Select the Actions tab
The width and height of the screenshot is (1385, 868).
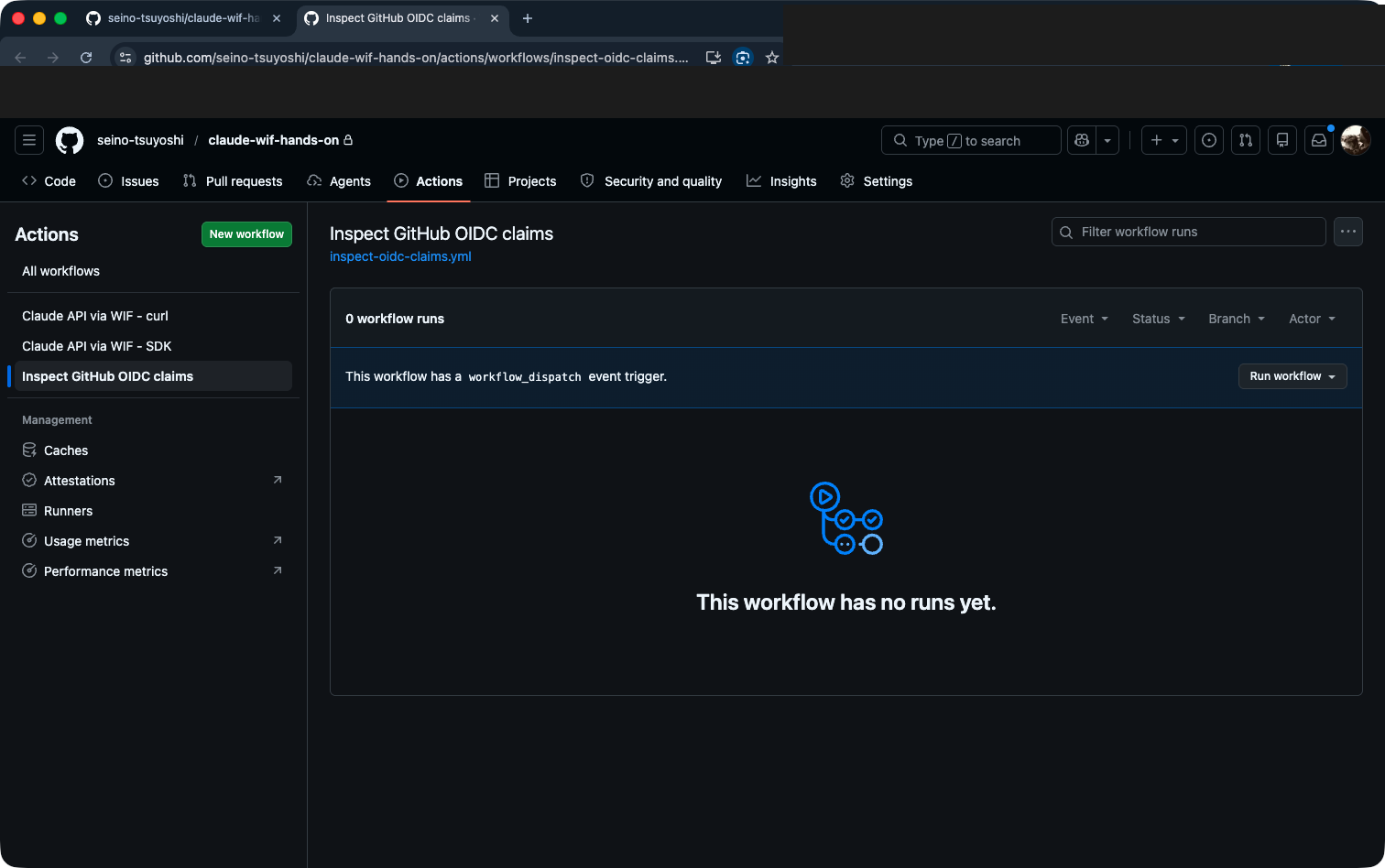[x=429, y=181]
